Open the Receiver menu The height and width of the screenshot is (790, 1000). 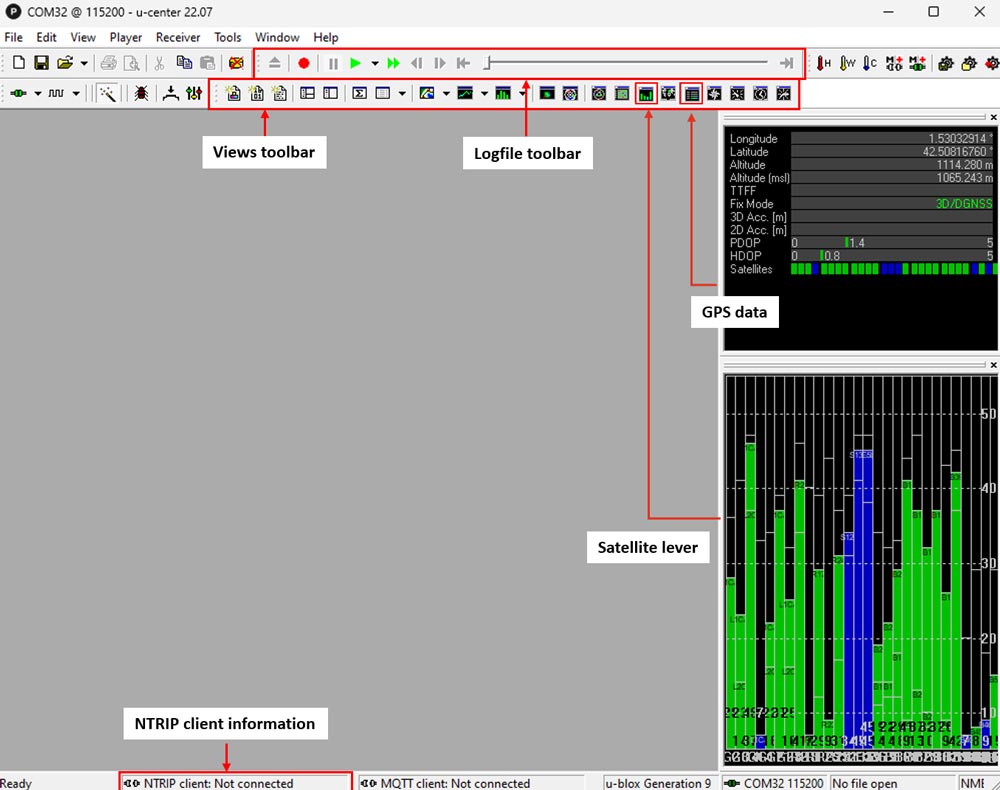click(178, 37)
